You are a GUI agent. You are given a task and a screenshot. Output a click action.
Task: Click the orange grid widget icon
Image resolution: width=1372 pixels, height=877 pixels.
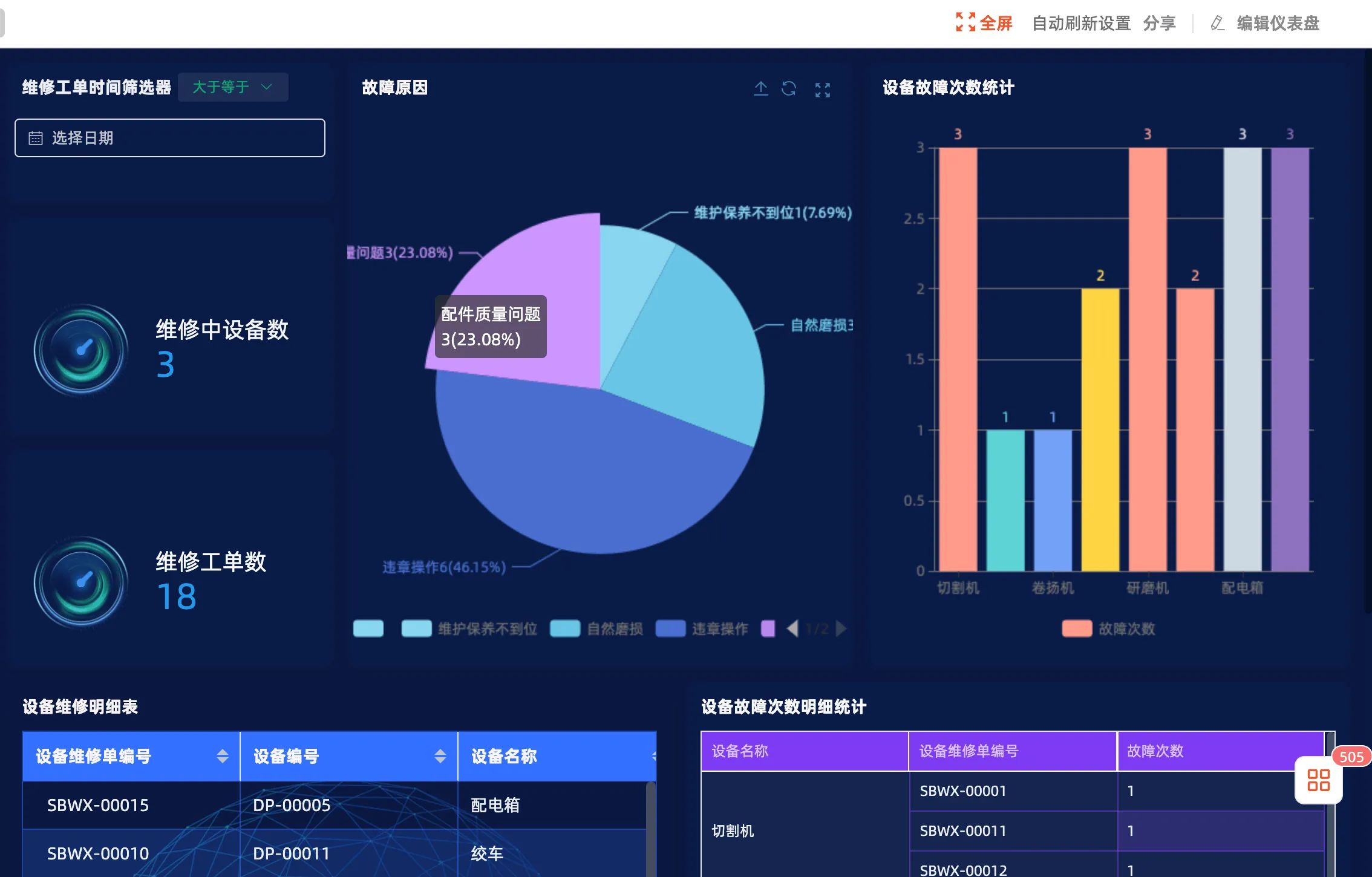tap(1318, 780)
